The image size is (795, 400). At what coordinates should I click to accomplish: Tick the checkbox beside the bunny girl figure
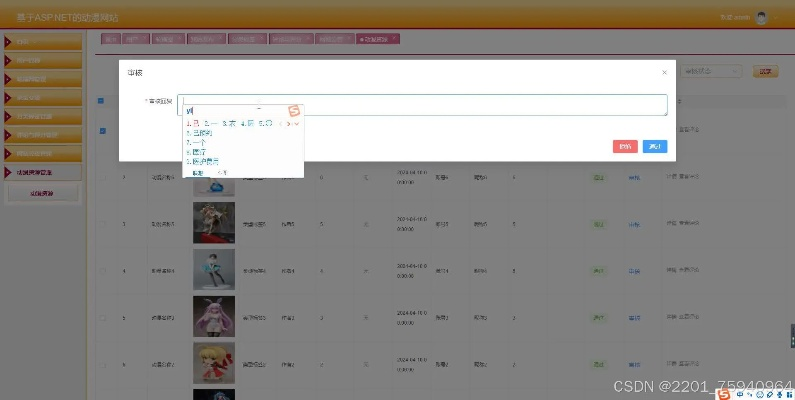(101, 318)
